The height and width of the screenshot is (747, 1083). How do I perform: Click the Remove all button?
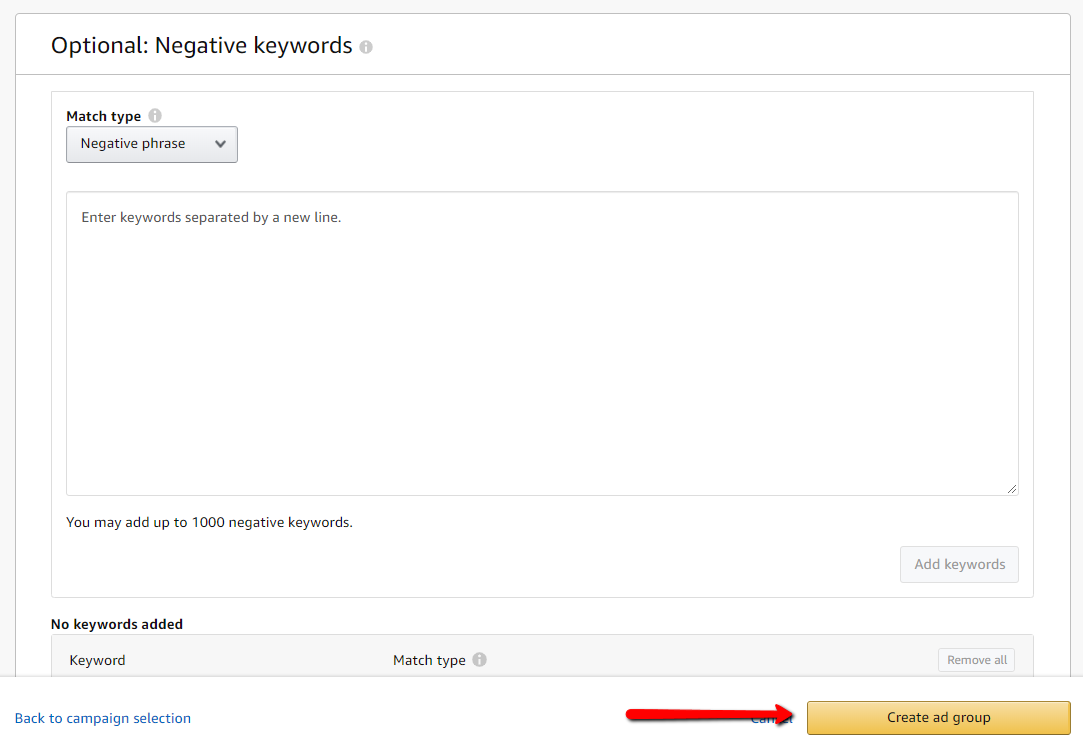(976, 660)
